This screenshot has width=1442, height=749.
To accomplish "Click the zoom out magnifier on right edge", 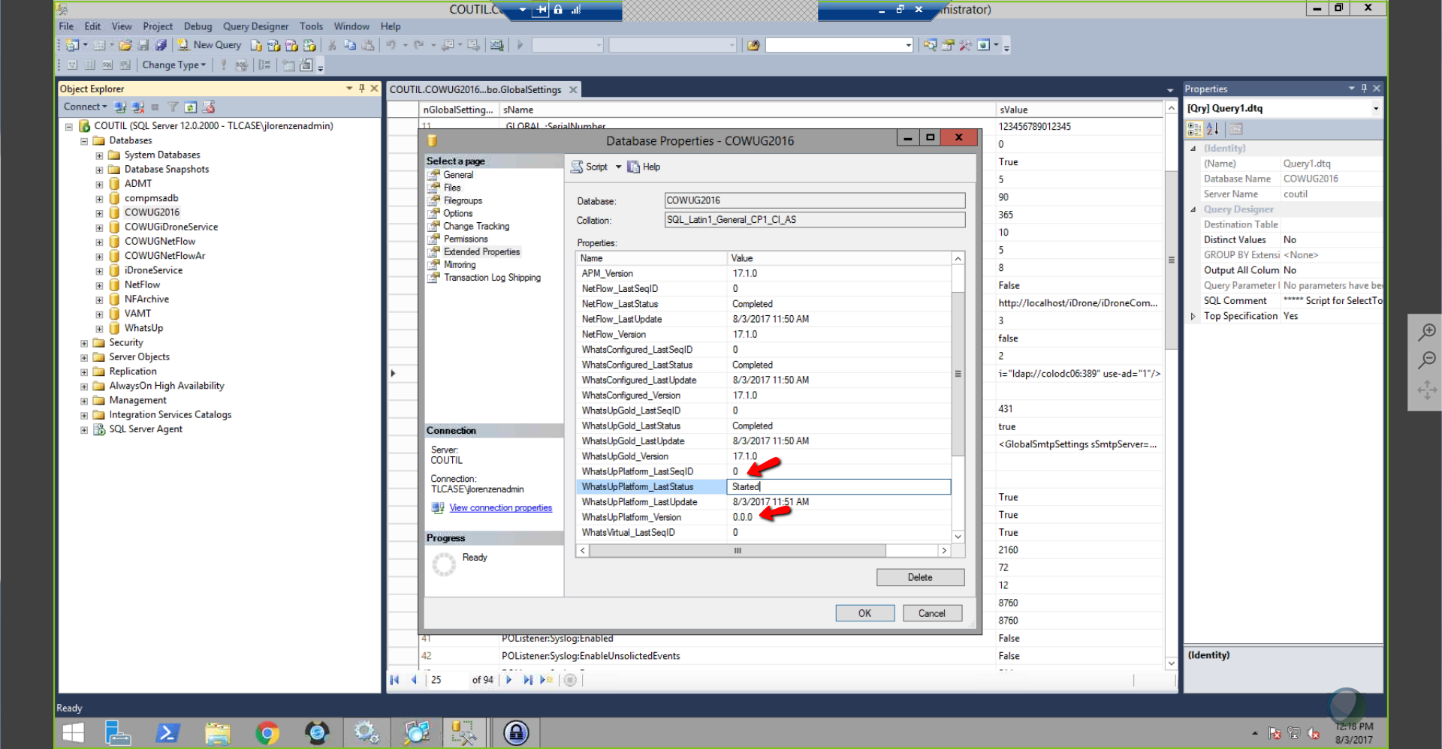I will [1427, 360].
